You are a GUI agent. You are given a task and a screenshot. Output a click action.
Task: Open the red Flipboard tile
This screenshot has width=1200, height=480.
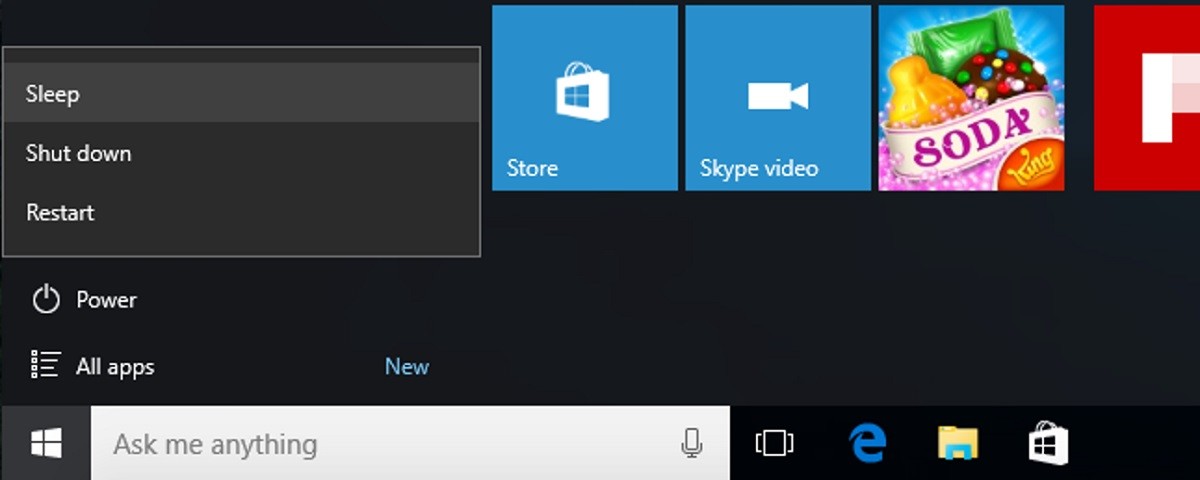pos(1146,97)
